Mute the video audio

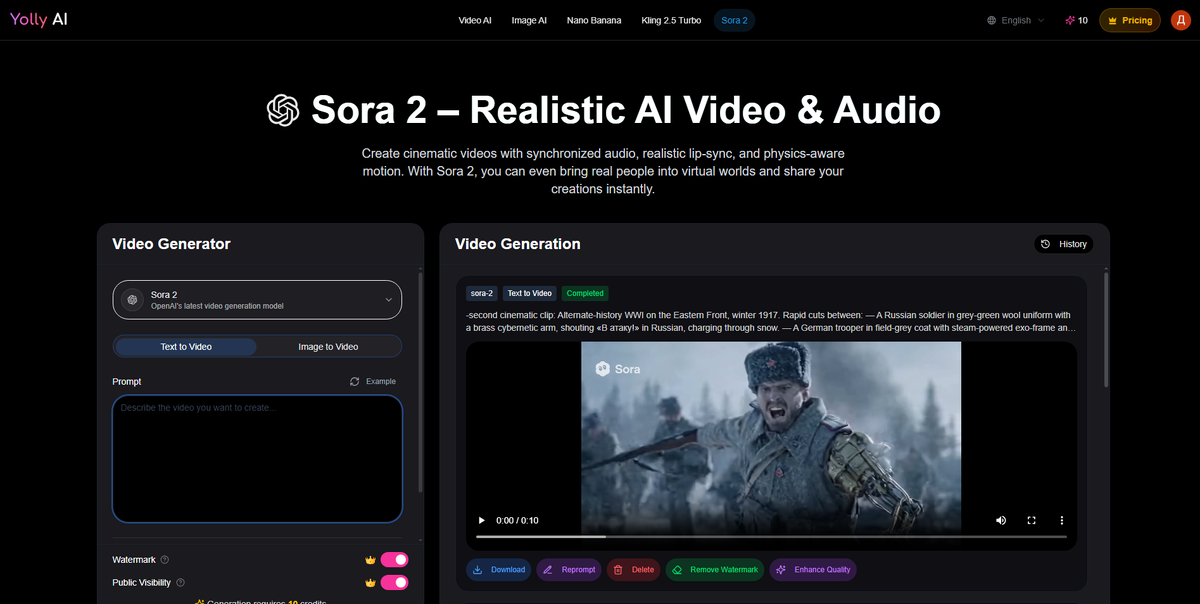coord(1001,520)
